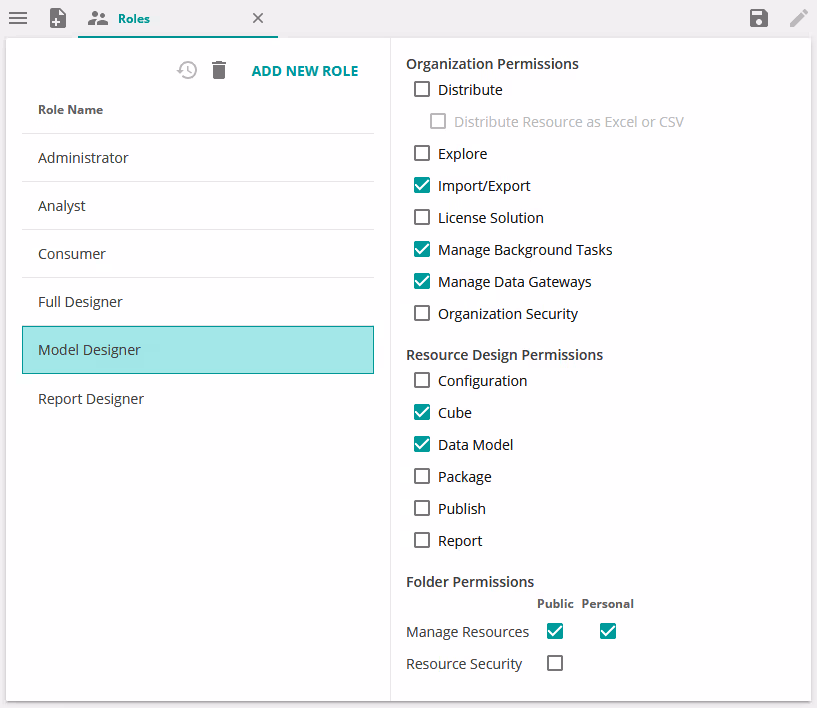
Task: Open the hamburger main menu
Action: click(x=18, y=18)
